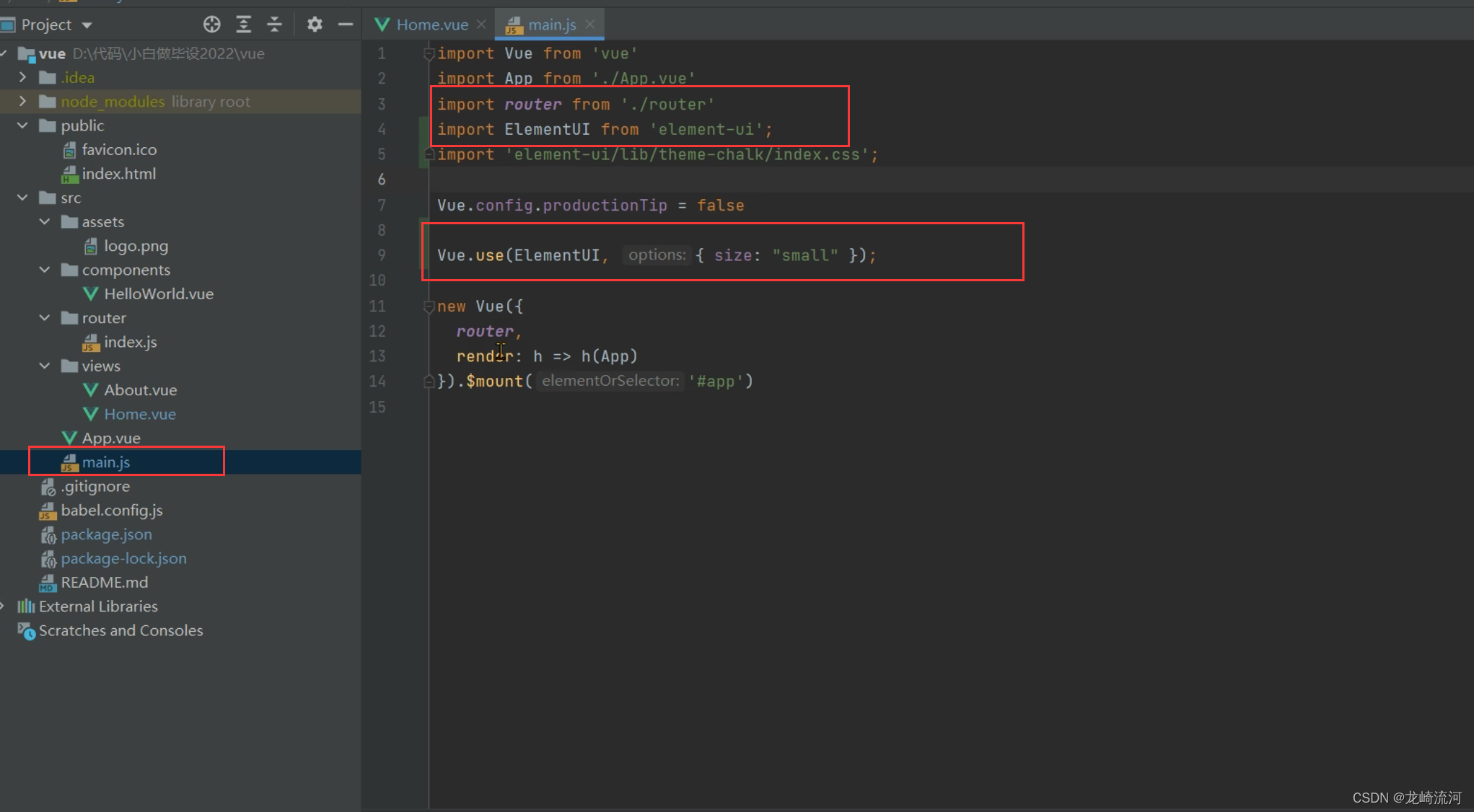Collapse the src folder
Image resolution: width=1474 pixels, height=812 pixels.
22,198
